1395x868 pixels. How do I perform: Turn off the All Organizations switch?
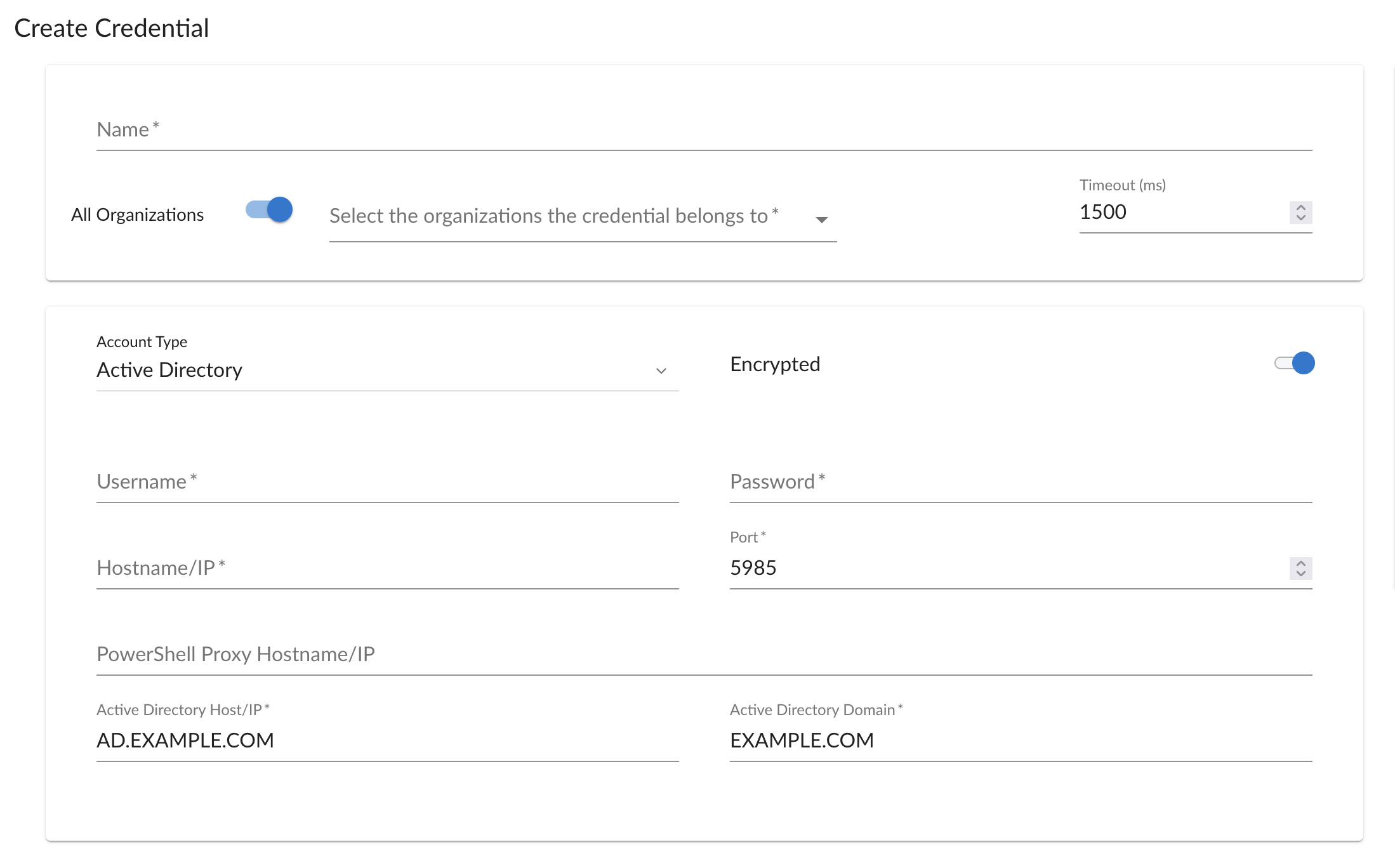(270, 210)
